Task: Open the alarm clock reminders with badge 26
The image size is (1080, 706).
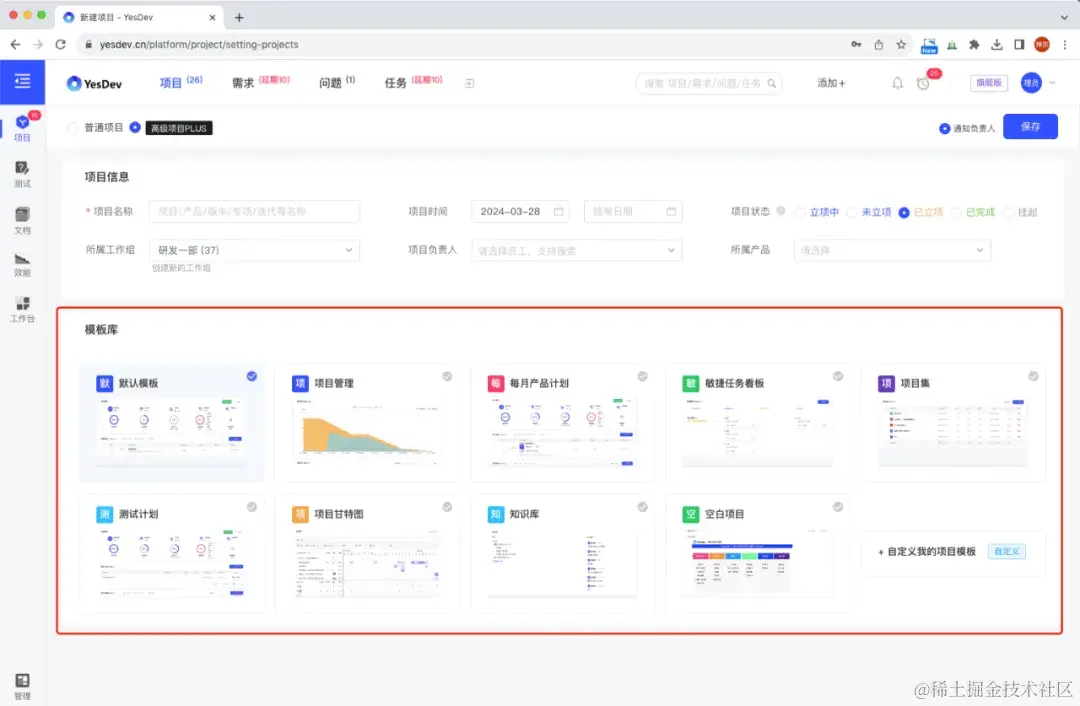Action: coord(923,83)
